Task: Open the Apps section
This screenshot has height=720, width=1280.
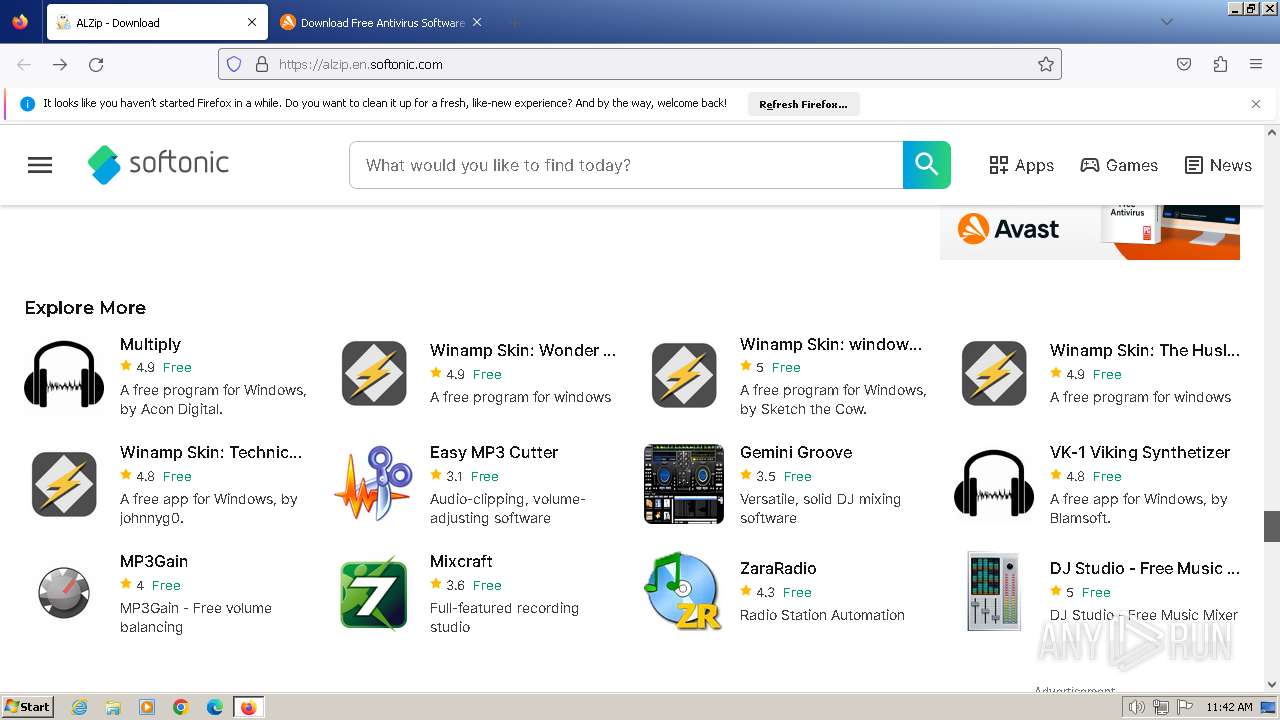Action: click(x=1021, y=165)
